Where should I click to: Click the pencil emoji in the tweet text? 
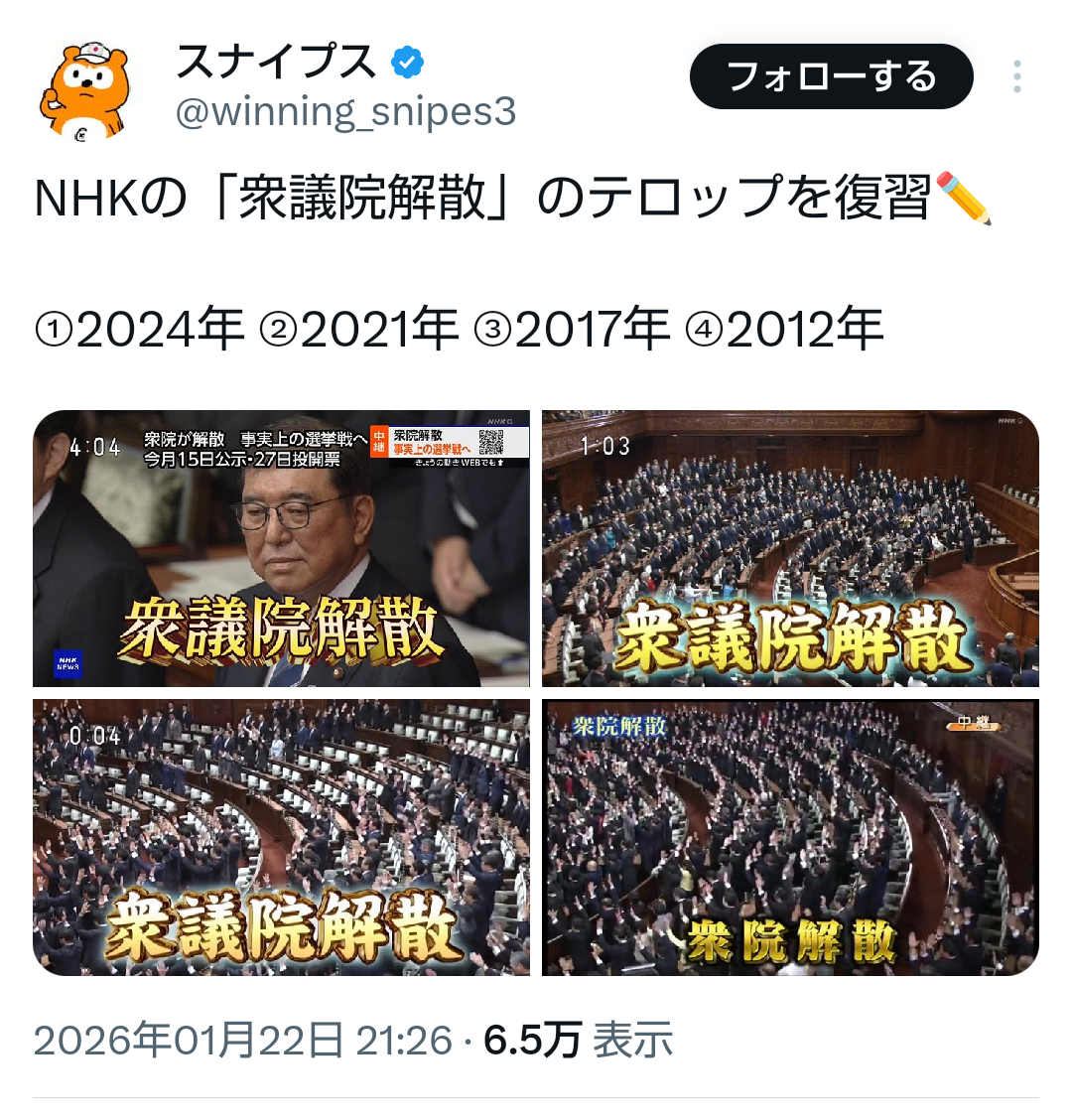click(x=964, y=198)
